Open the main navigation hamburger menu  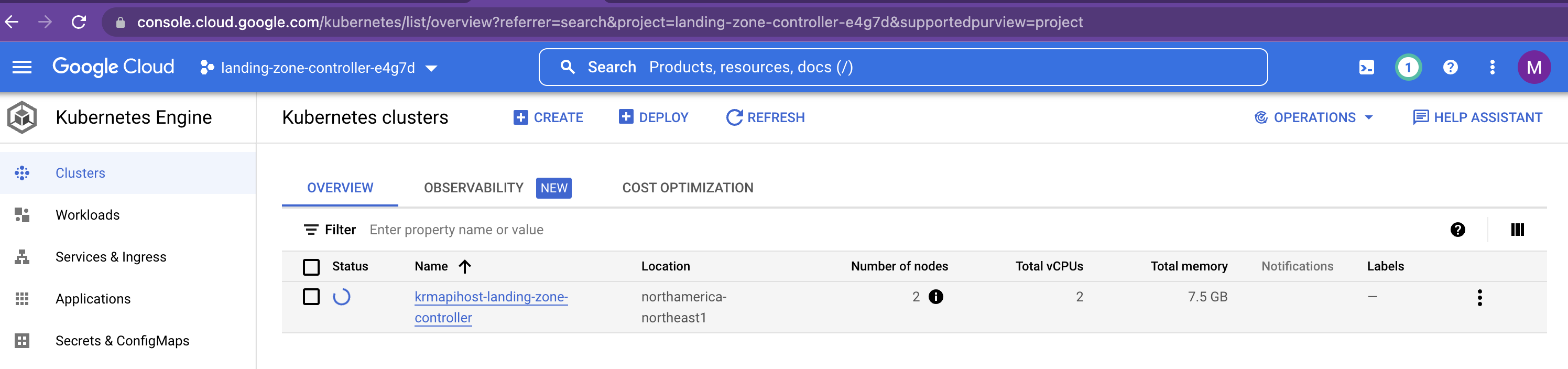[x=22, y=67]
